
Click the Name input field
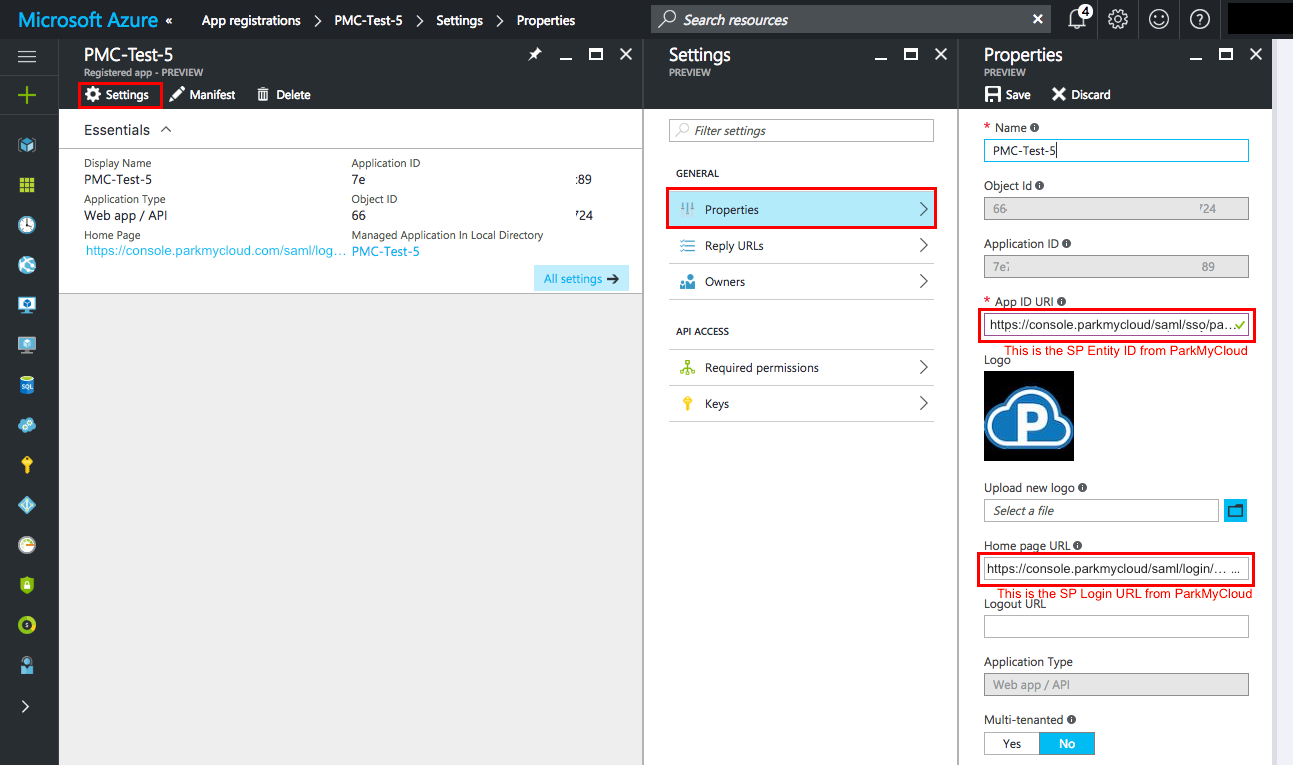[x=1116, y=150]
